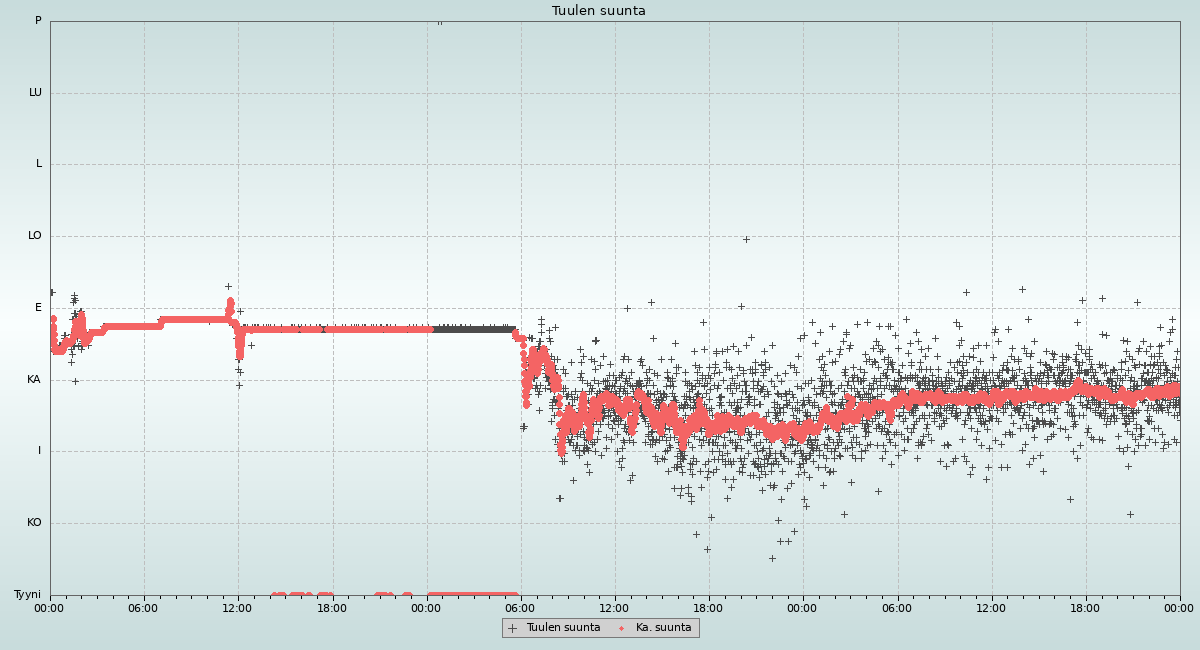Click the 'P' label on the y-axis

coord(38,21)
